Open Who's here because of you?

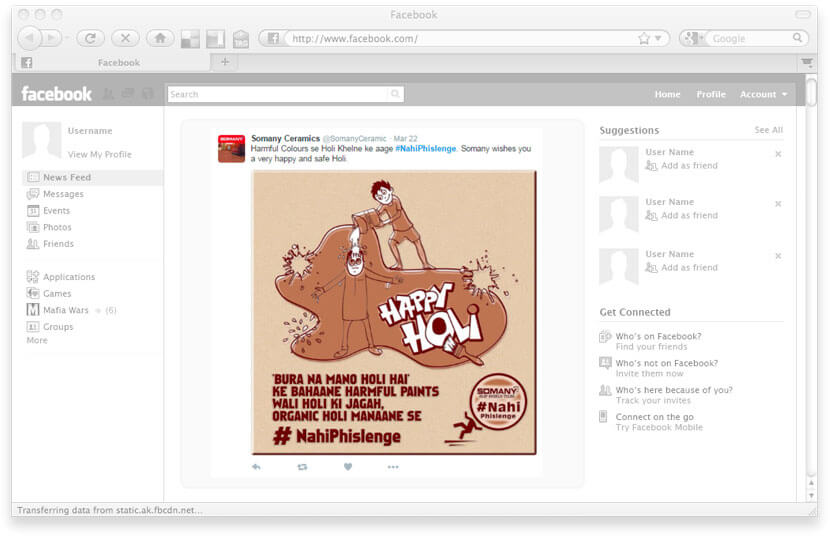[674, 390]
